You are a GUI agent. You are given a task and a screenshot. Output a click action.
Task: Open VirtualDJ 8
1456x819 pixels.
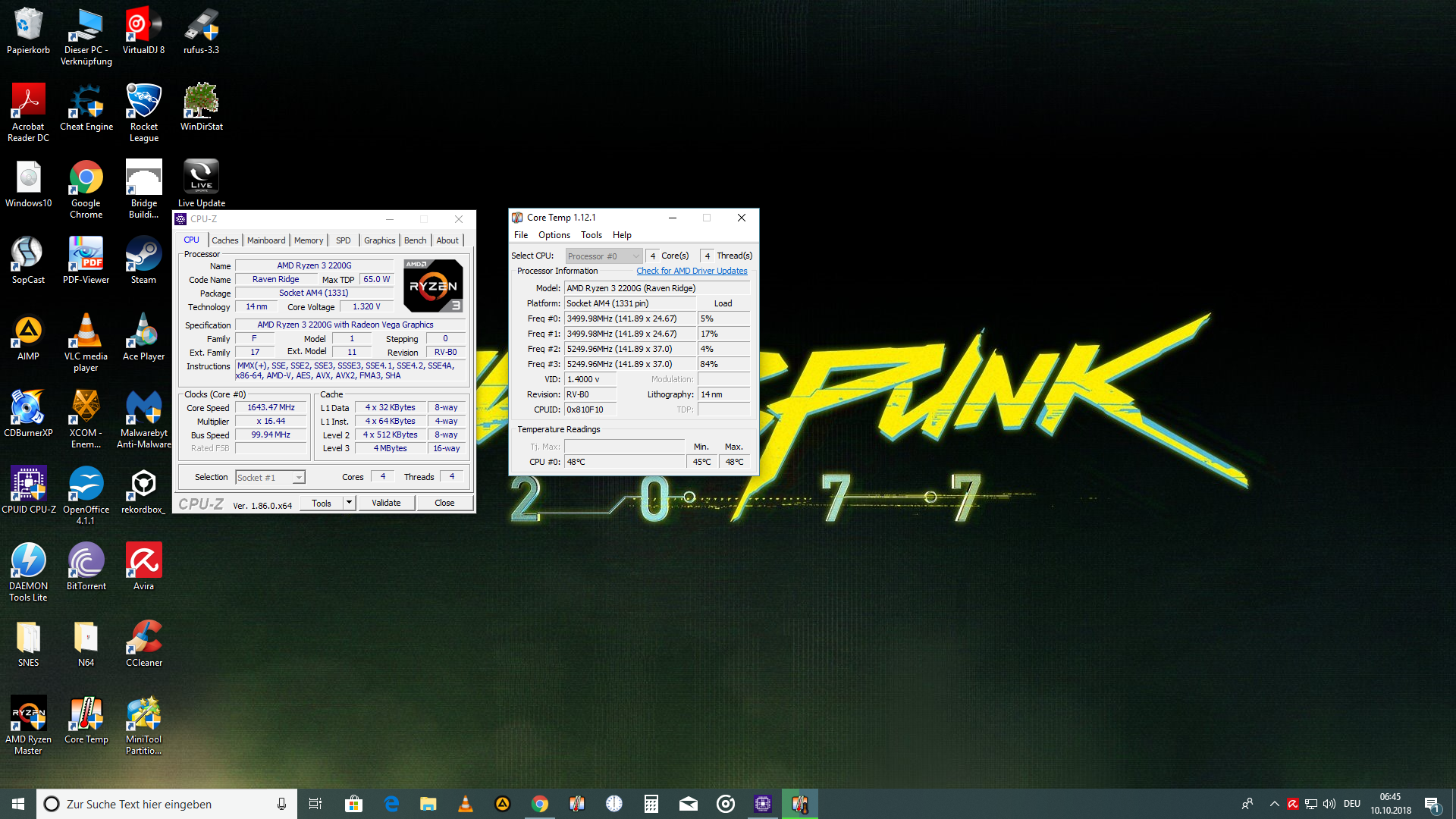(x=143, y=25)
